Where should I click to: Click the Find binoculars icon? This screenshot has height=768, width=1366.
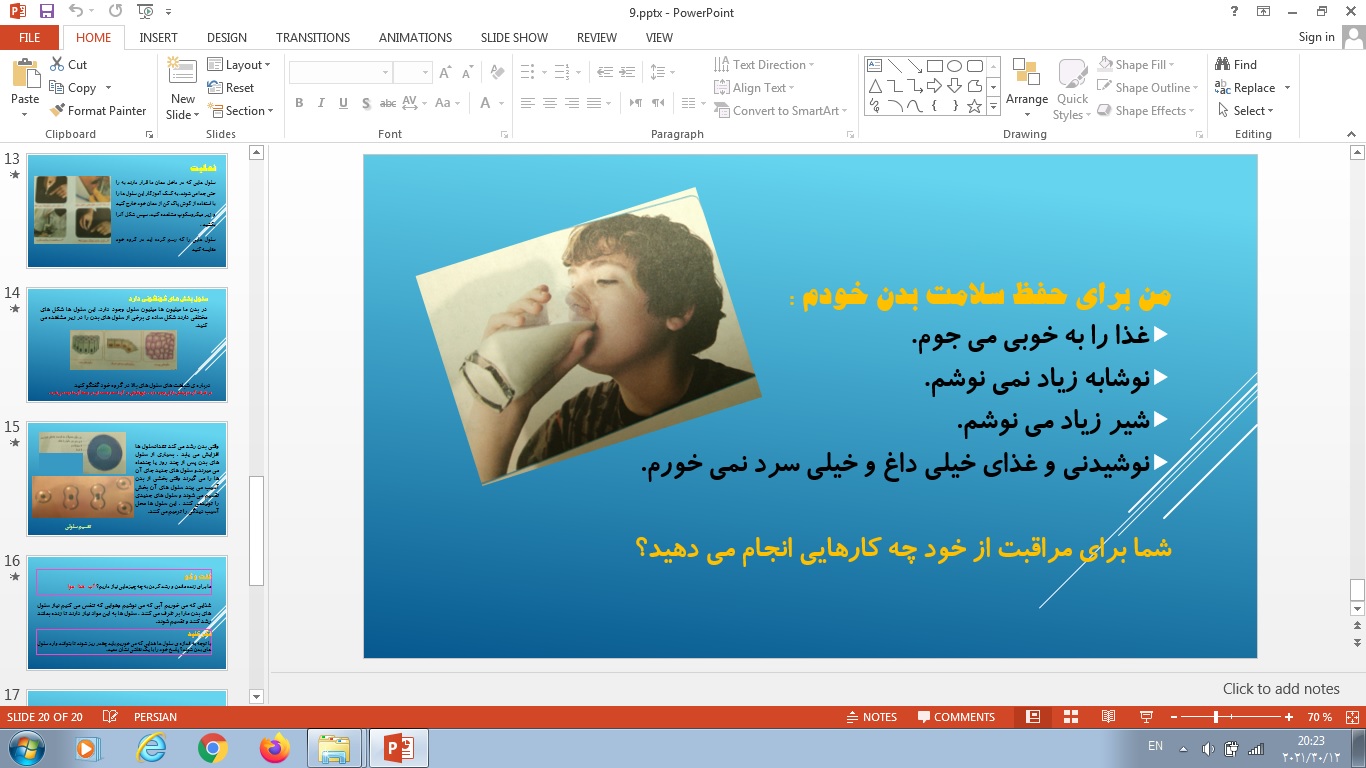tap(1222, 64)
